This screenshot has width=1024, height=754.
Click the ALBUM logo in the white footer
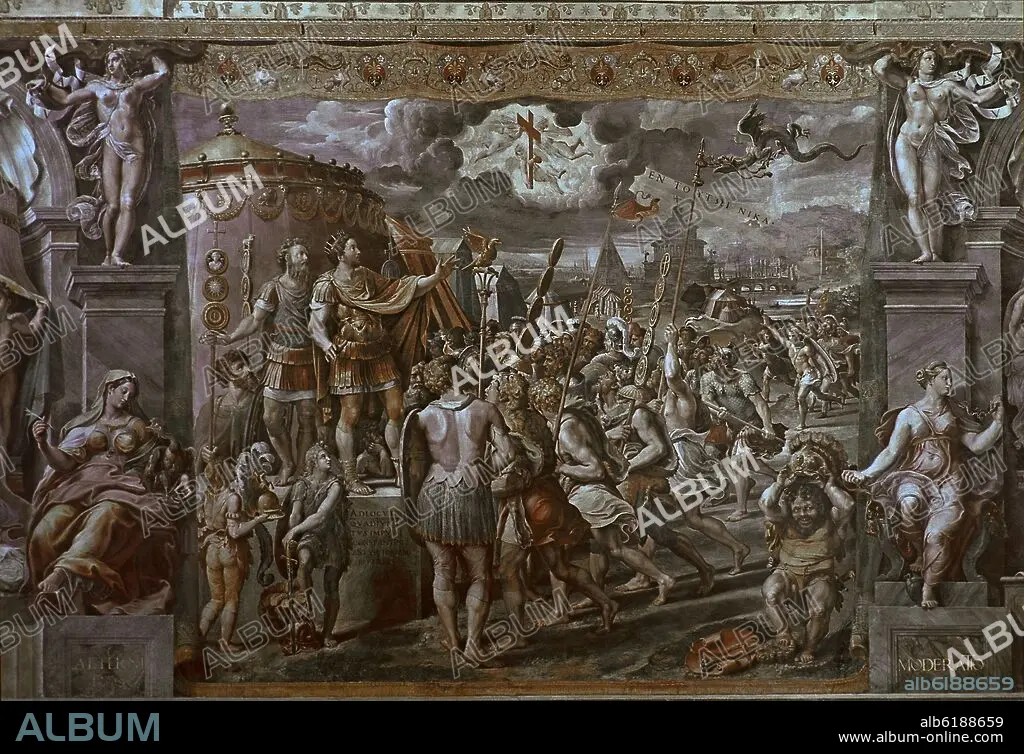88,727
